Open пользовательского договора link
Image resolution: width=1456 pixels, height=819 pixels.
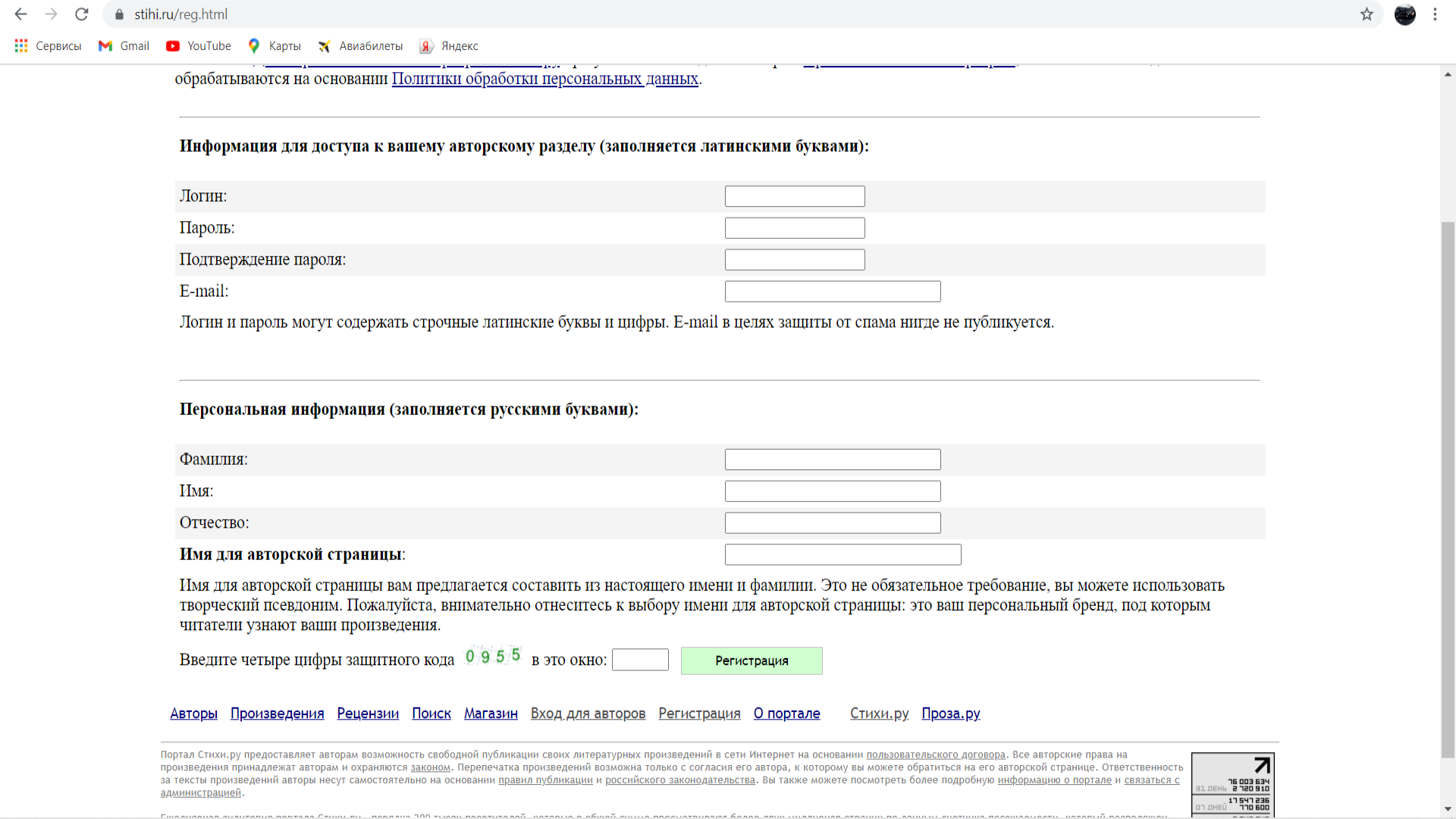coord(936,755)
